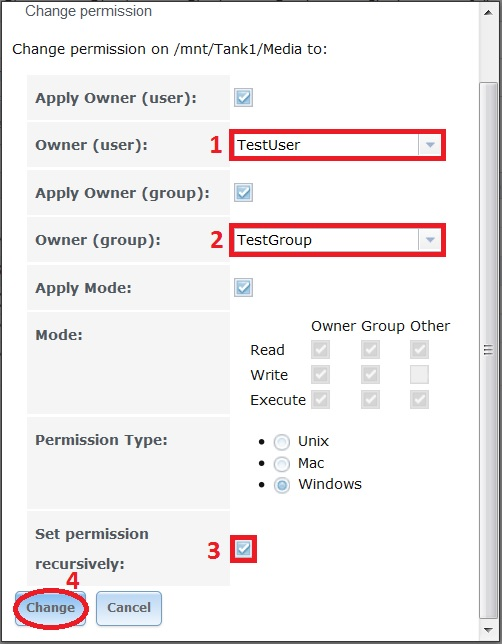Screen dimensions: 502x644
Task: Enable Other Write permission checkbox
Action: [x=419, y=375]
